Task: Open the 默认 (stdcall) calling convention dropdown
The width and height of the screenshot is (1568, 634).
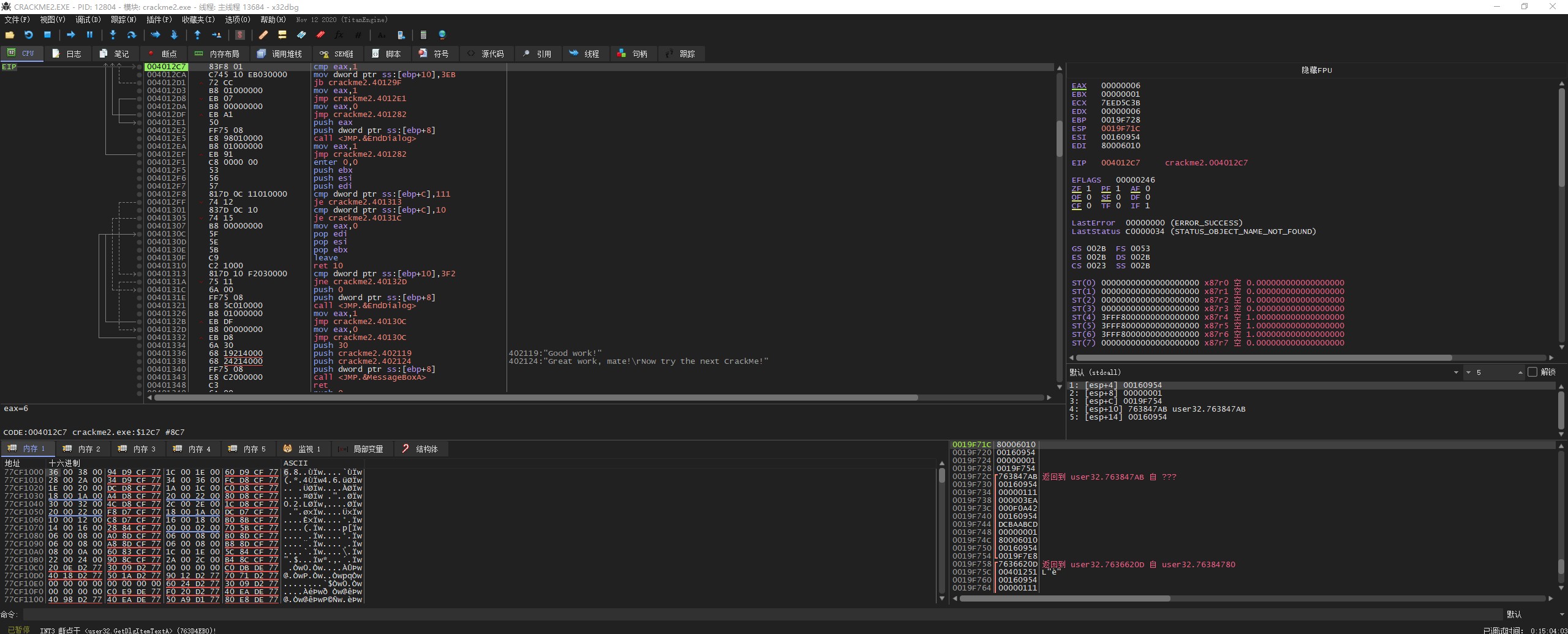Action: (x=1455, y=372)
